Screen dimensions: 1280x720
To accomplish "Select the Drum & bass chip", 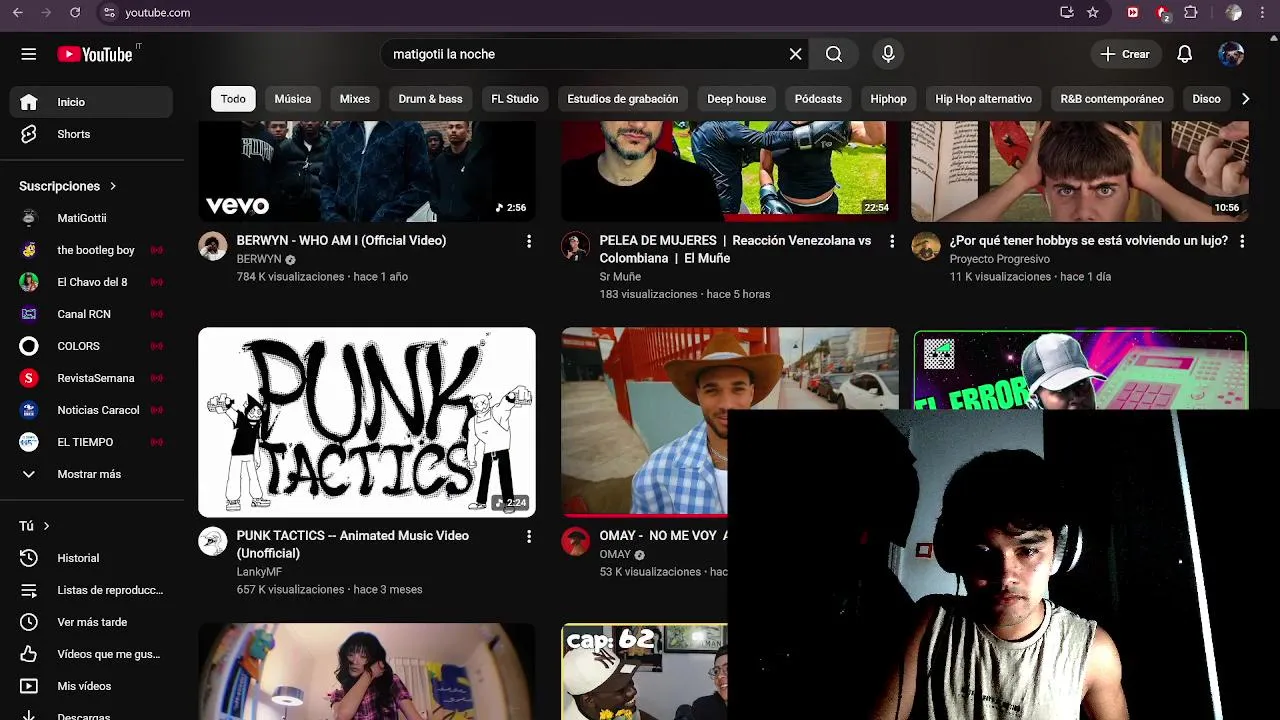I will 430,99.
